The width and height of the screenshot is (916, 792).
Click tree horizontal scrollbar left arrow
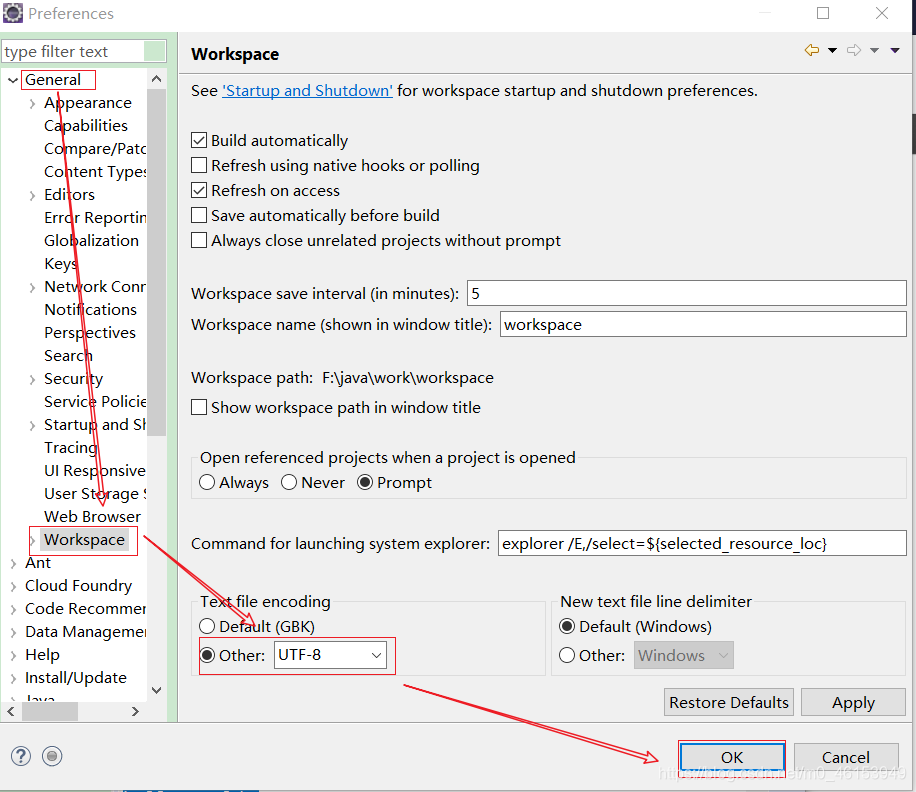click(11, 711)
